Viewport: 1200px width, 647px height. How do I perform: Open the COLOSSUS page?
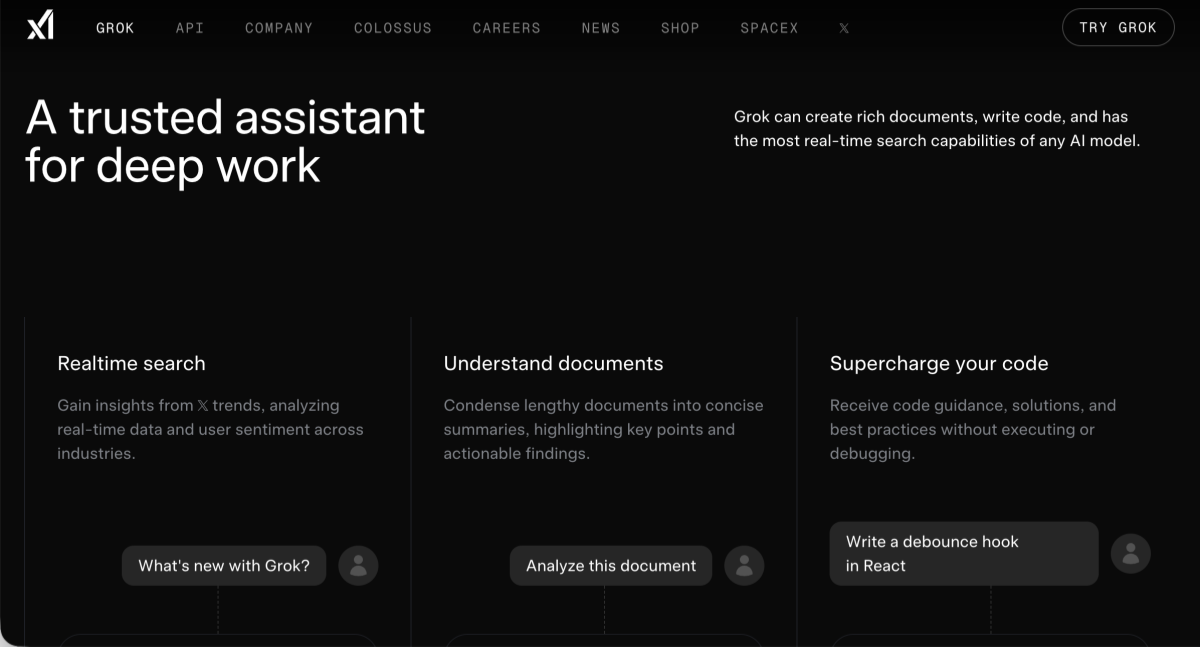392,28
